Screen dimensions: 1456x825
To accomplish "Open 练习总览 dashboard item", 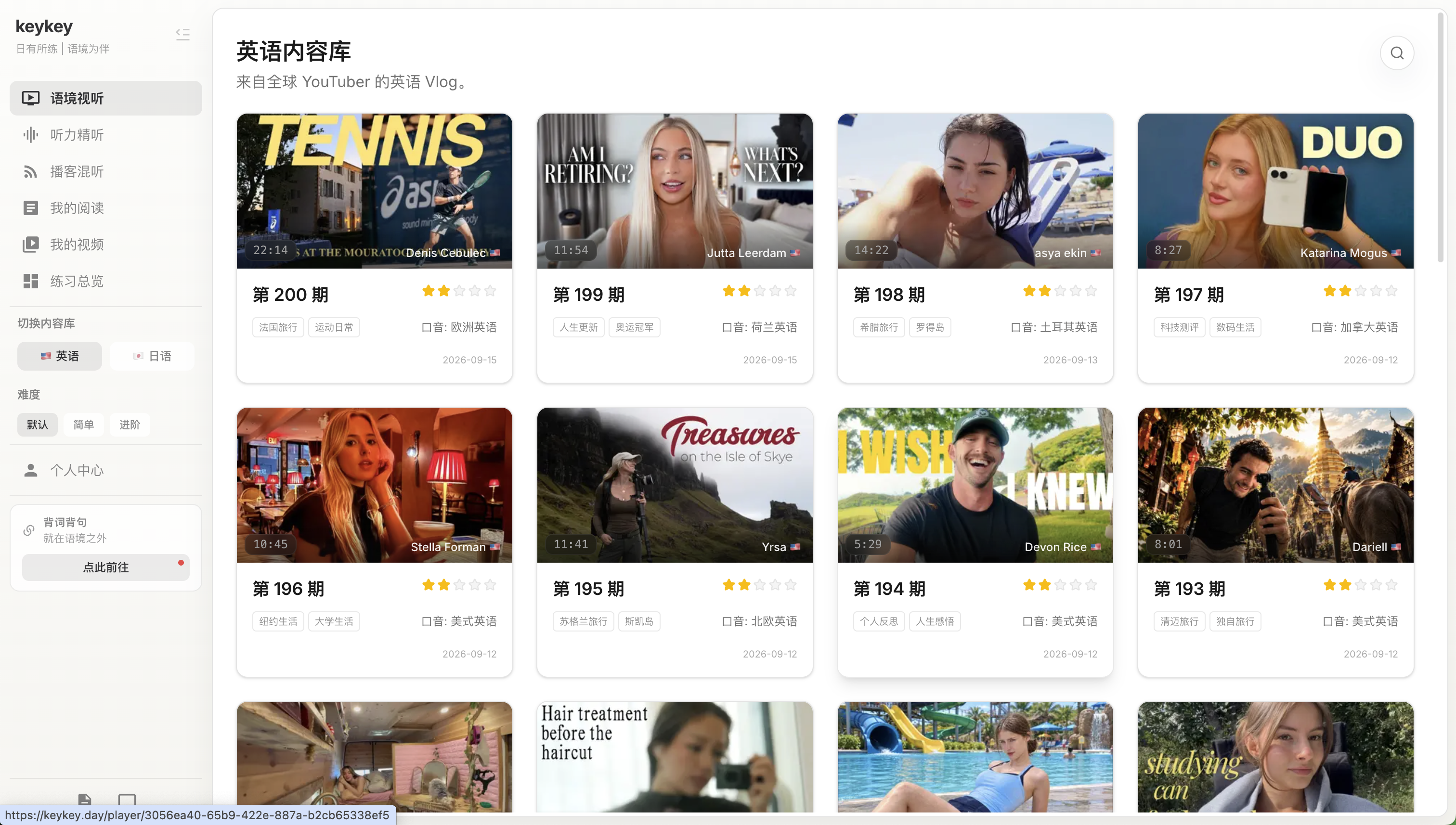I will [105, 281].
